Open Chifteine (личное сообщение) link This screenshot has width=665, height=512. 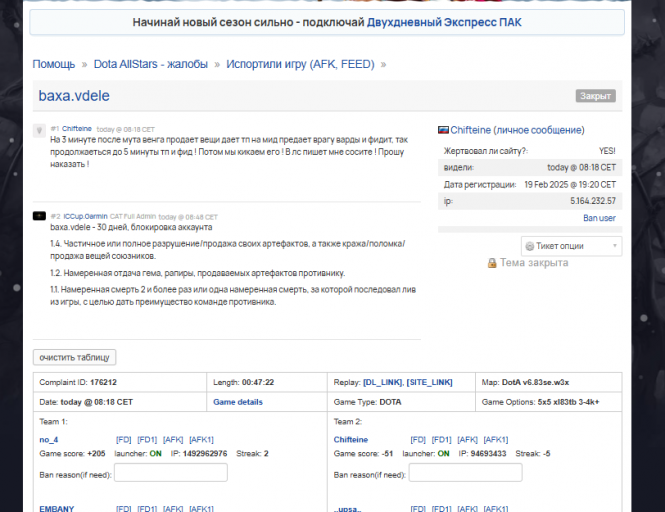(517, 130)
